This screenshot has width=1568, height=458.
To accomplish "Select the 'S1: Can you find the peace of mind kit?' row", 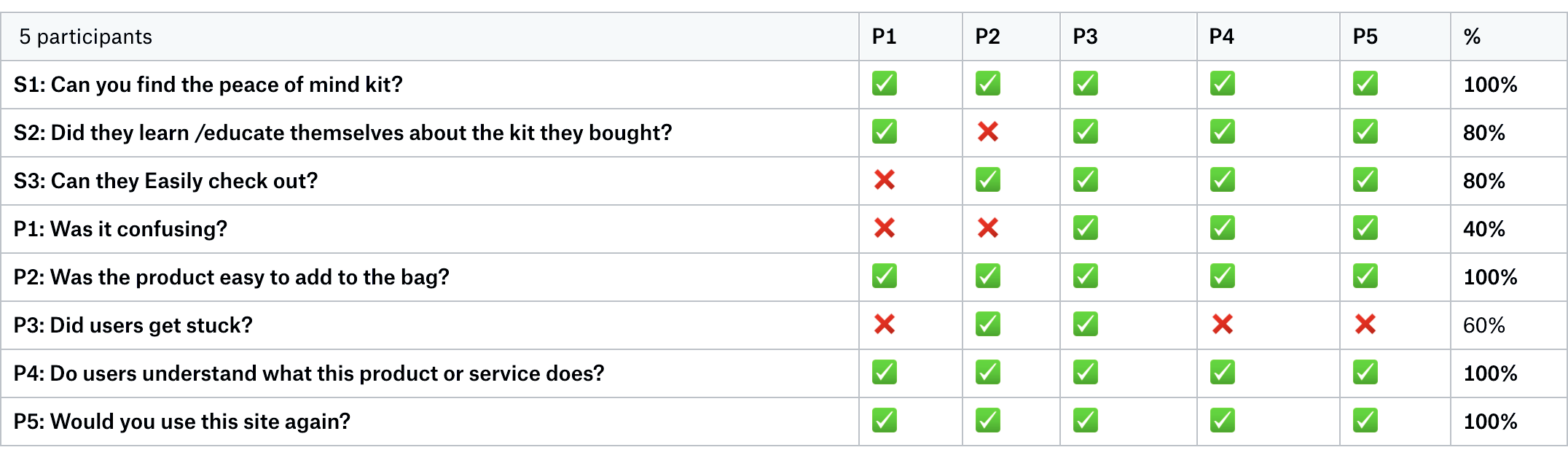I will click(x=784, y=85).
